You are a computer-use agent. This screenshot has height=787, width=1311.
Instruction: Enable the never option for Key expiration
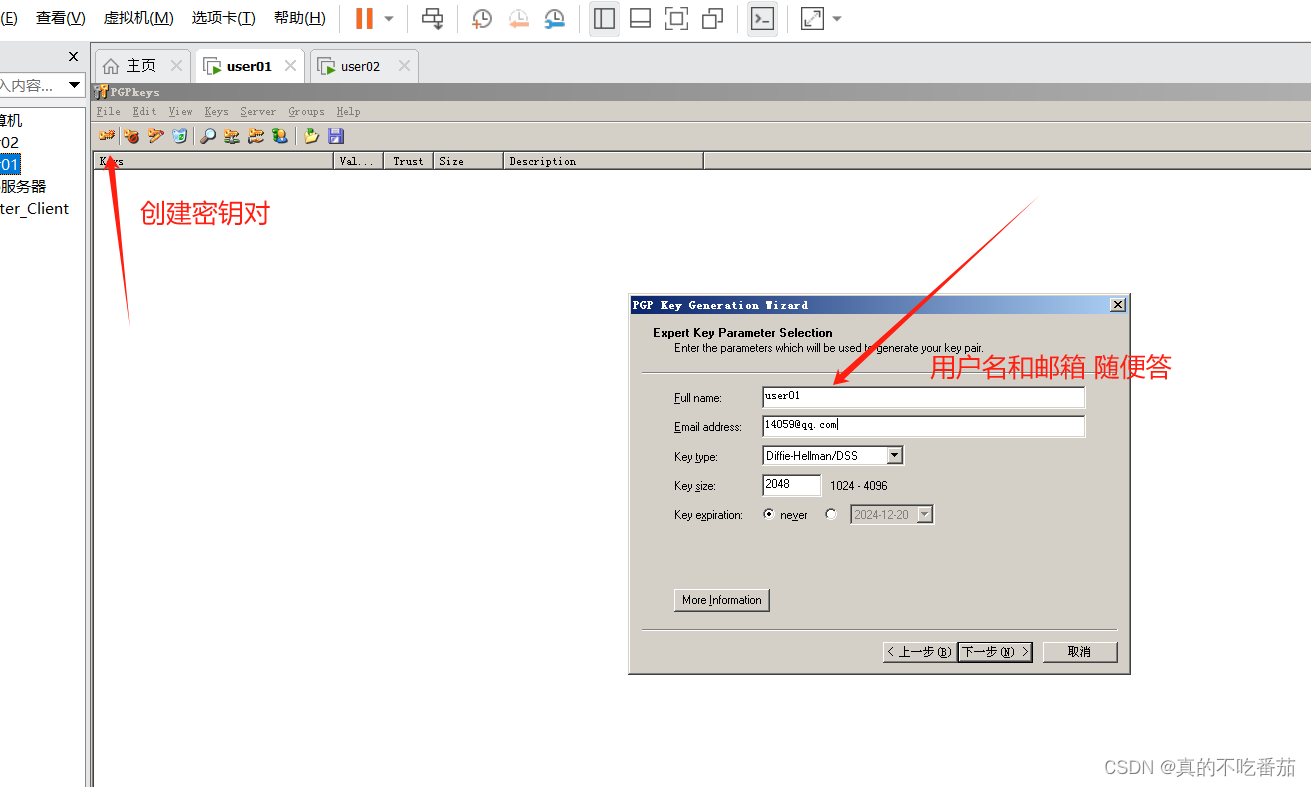tap(768, 514)
